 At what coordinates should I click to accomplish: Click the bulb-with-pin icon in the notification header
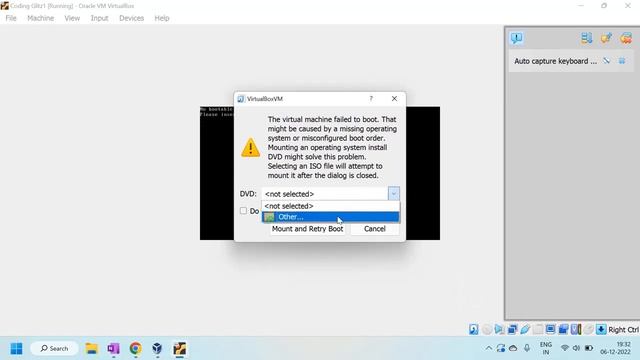click(606, 38)
